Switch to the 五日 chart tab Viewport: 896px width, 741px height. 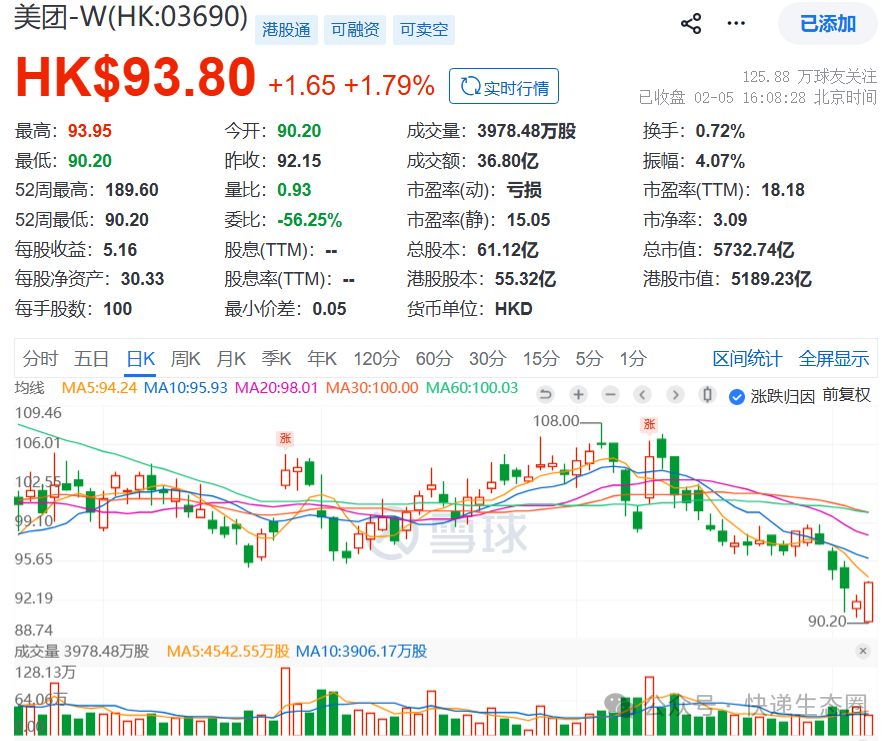91,359
